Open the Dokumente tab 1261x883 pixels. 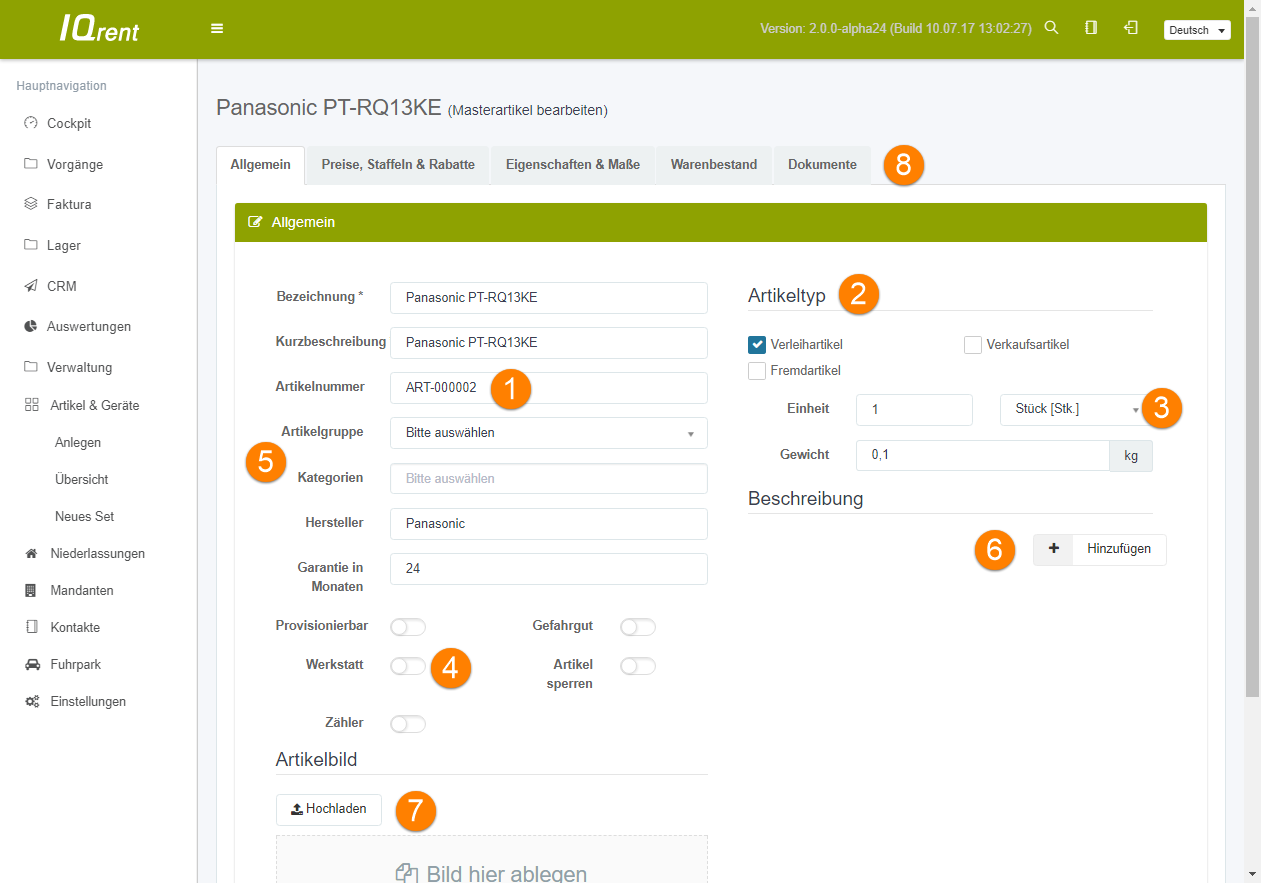(822, 165)
